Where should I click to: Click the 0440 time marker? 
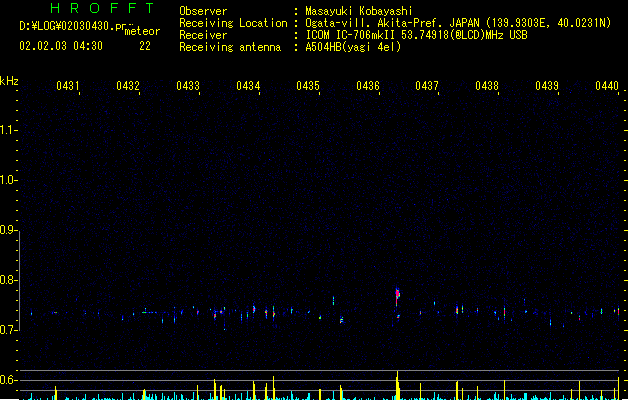point(607,86)
